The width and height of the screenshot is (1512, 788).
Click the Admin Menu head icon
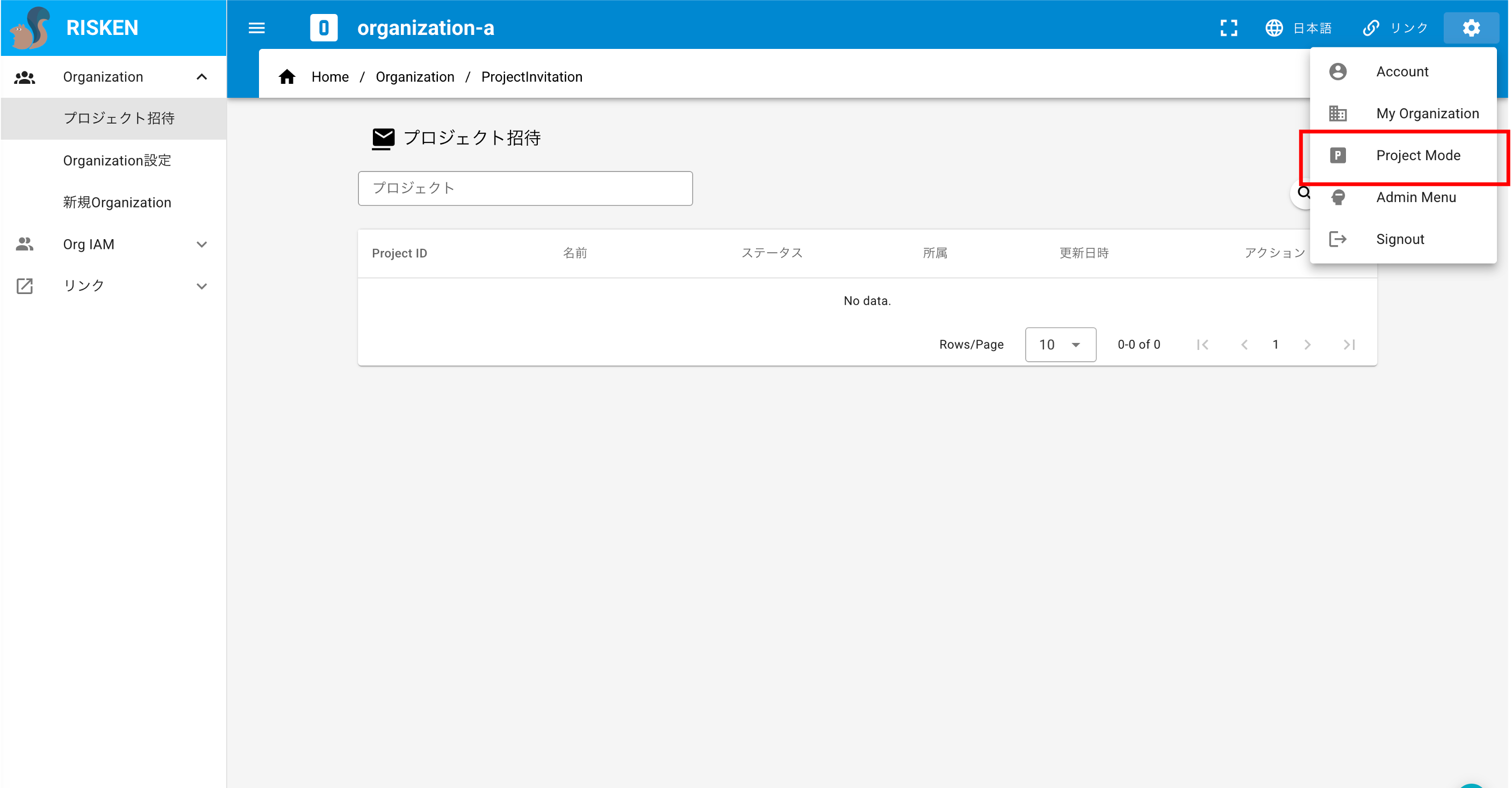point(1338,197)
